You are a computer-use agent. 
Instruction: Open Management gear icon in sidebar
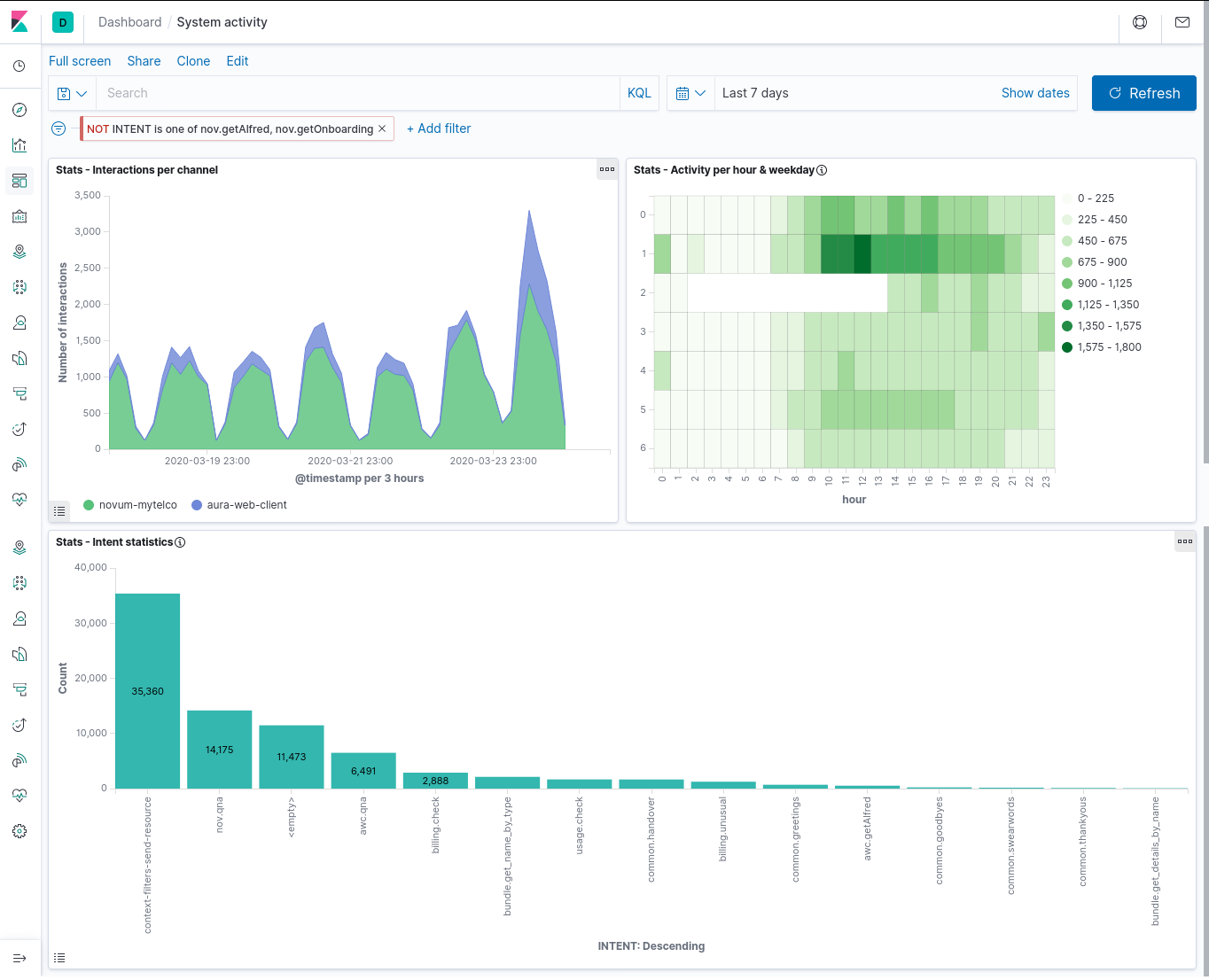click(19, 831)
